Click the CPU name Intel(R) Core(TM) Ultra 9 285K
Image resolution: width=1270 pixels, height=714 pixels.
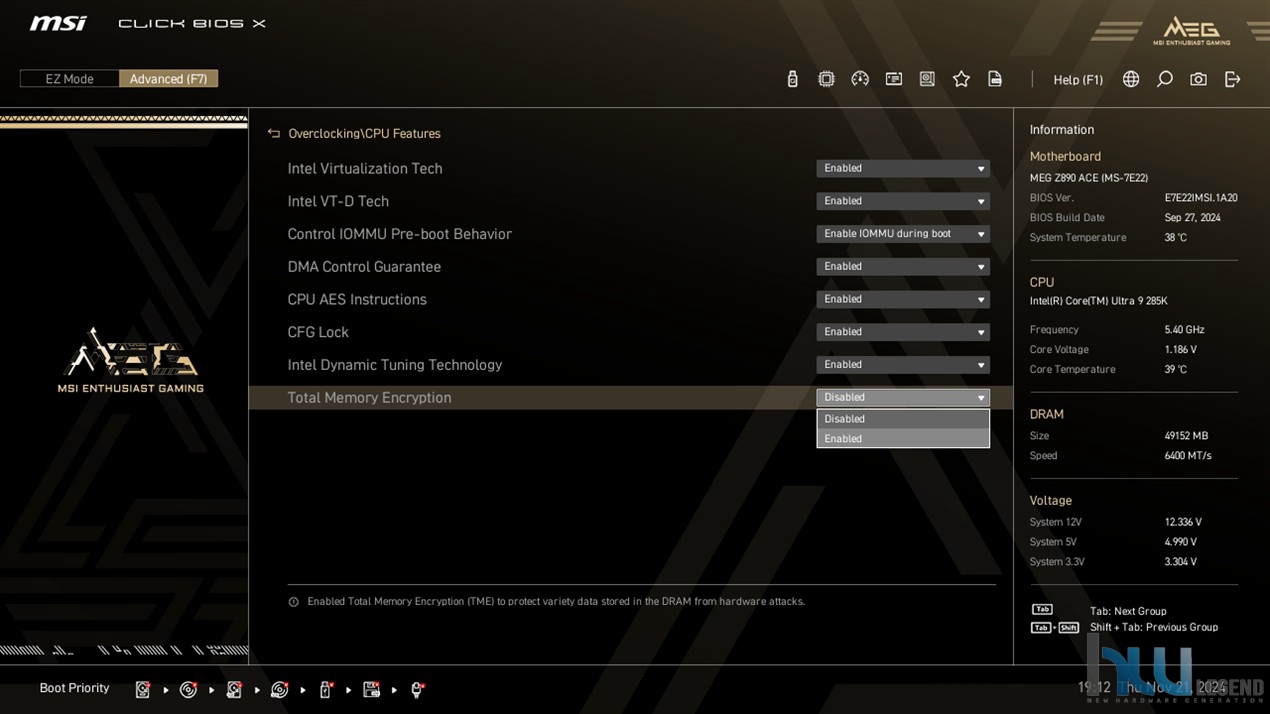pos(1099,301)
